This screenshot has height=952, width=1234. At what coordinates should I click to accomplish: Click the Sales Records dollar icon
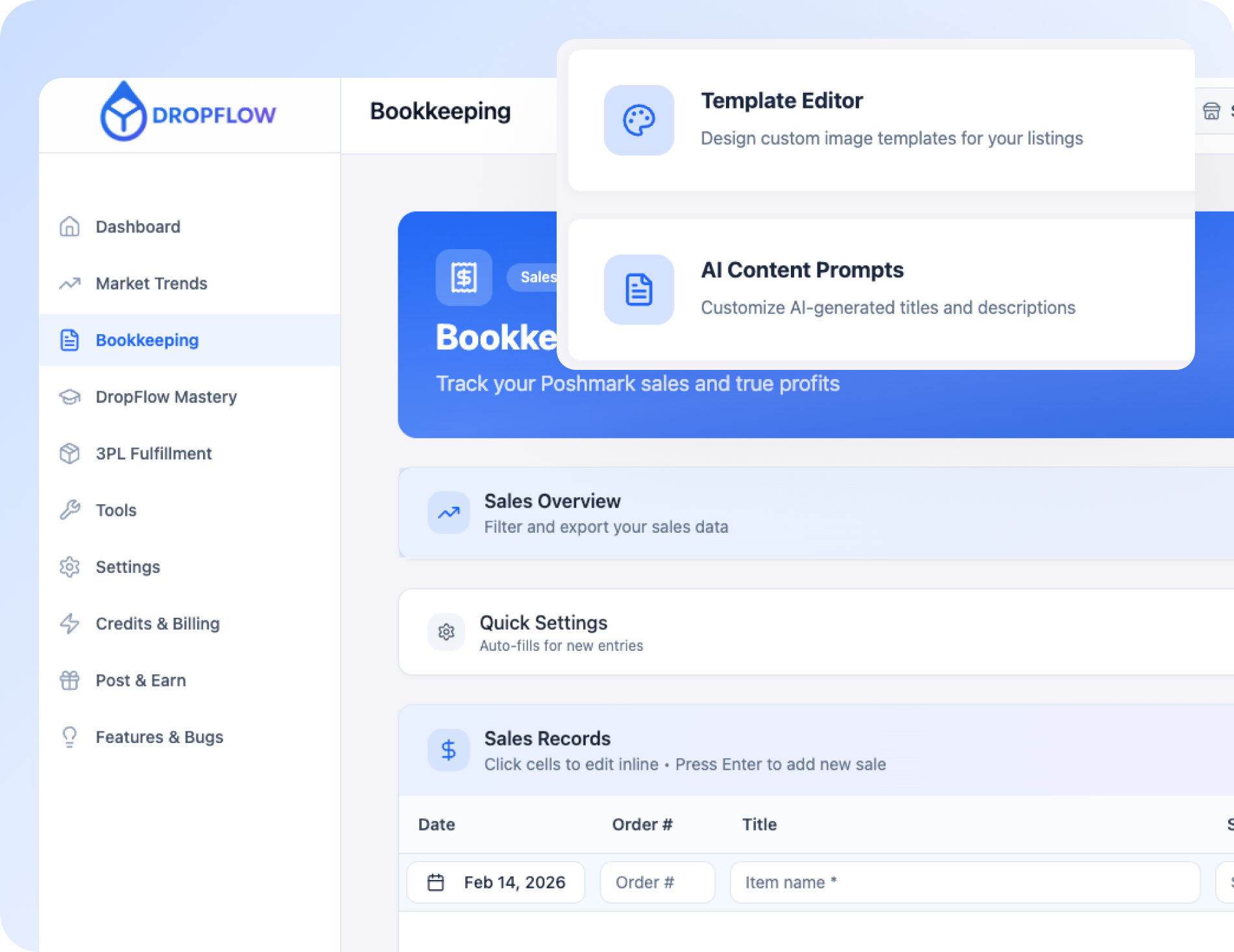[448, 750]
